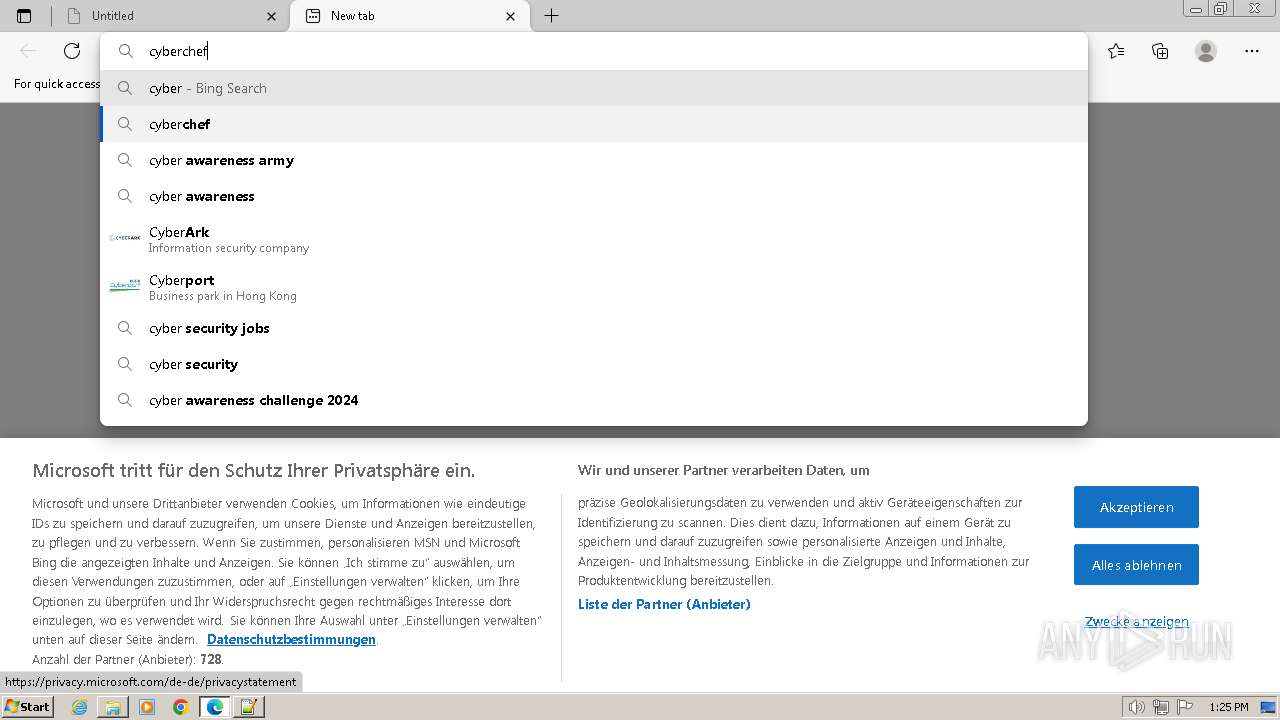1280x720 pixels.
Task: Open the Favorites star icon
Action: (1116, 51)
